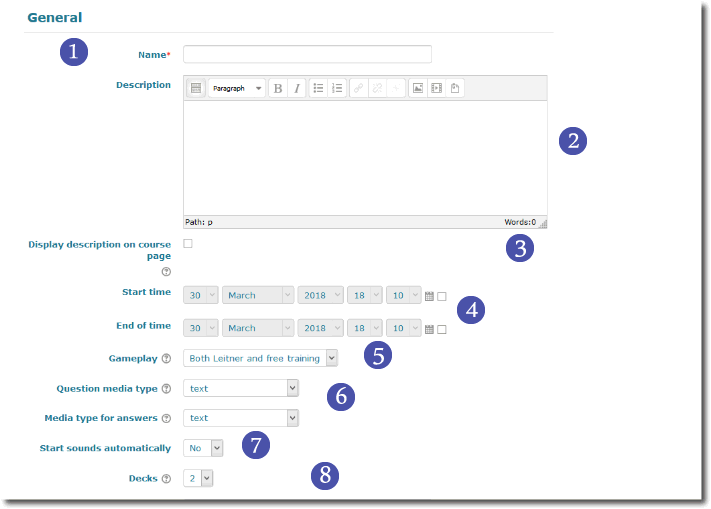The width and height of the screenshot is (711, 509).
Task: Click inside the Description text area
Action: (x=365, y=155)
